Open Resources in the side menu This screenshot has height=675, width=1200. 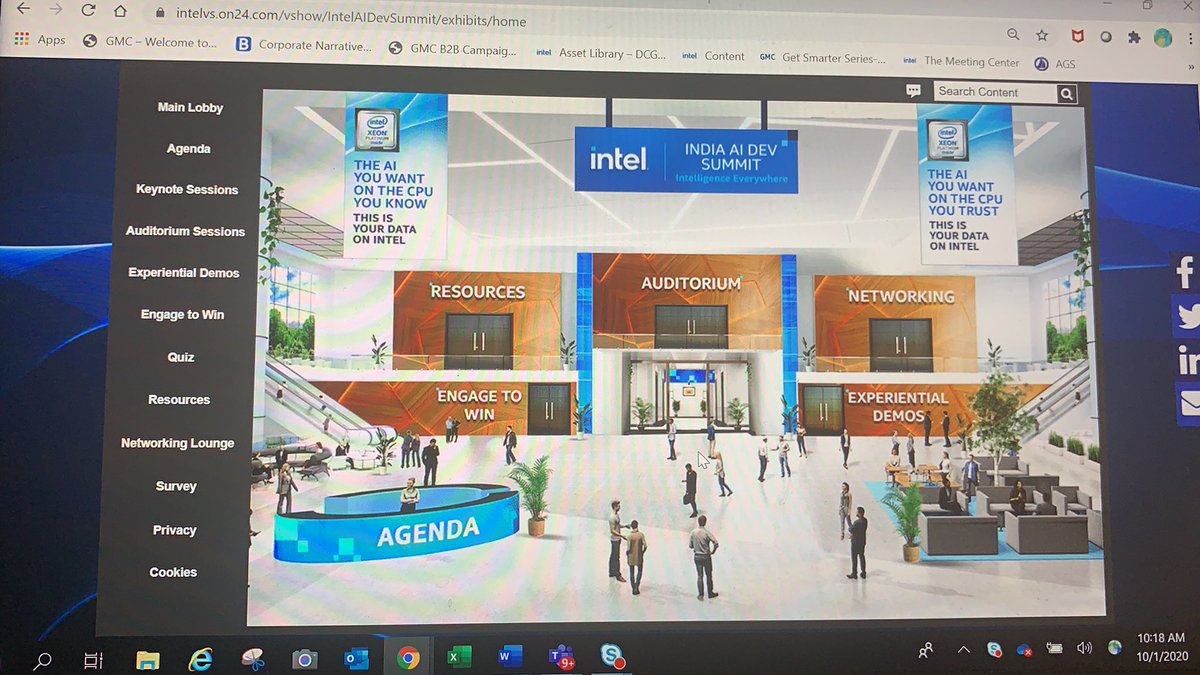coord(179,399)
